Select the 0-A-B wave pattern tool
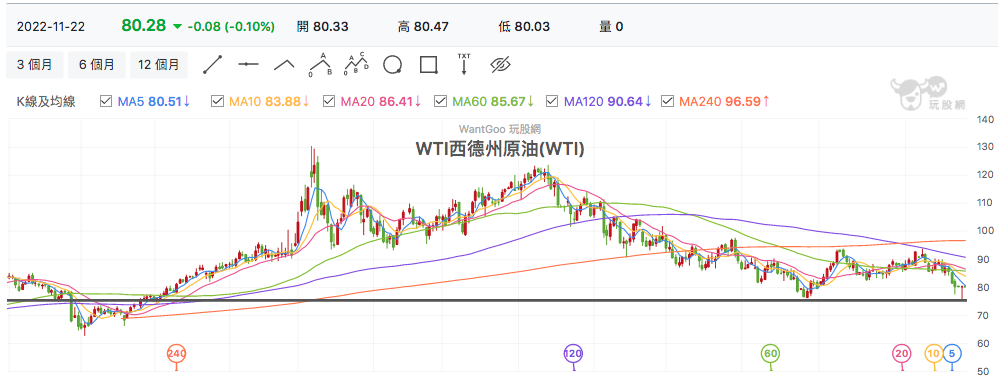Image resolution: width=998 pixels, height=380 pixels. (321, 64)
